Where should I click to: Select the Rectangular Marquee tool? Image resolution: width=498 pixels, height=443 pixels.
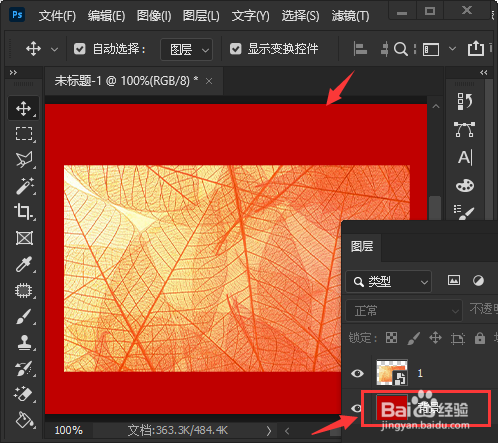24,134
